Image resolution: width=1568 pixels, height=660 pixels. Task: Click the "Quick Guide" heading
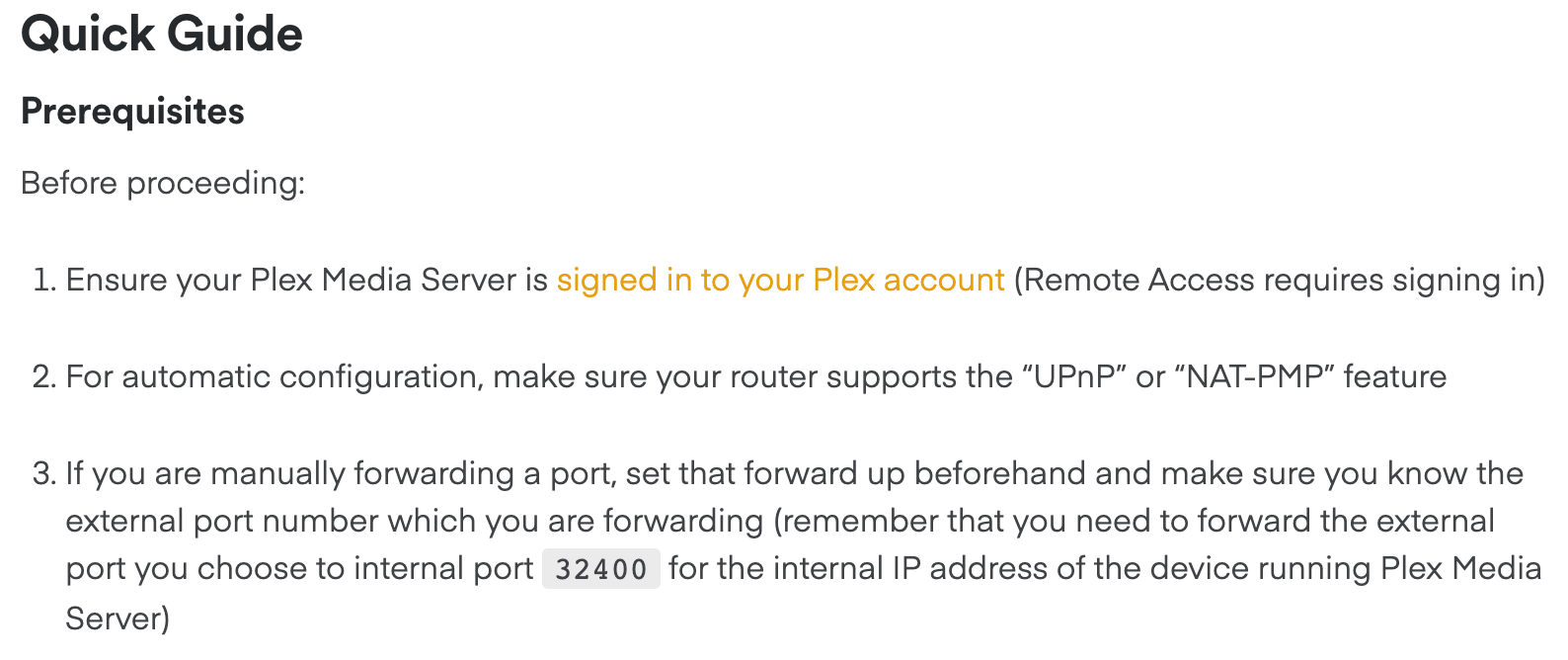[162, 35]
